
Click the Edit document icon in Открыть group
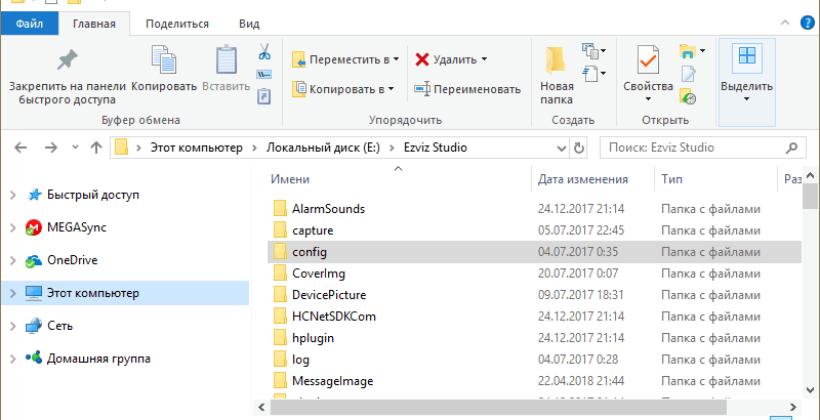688,74
